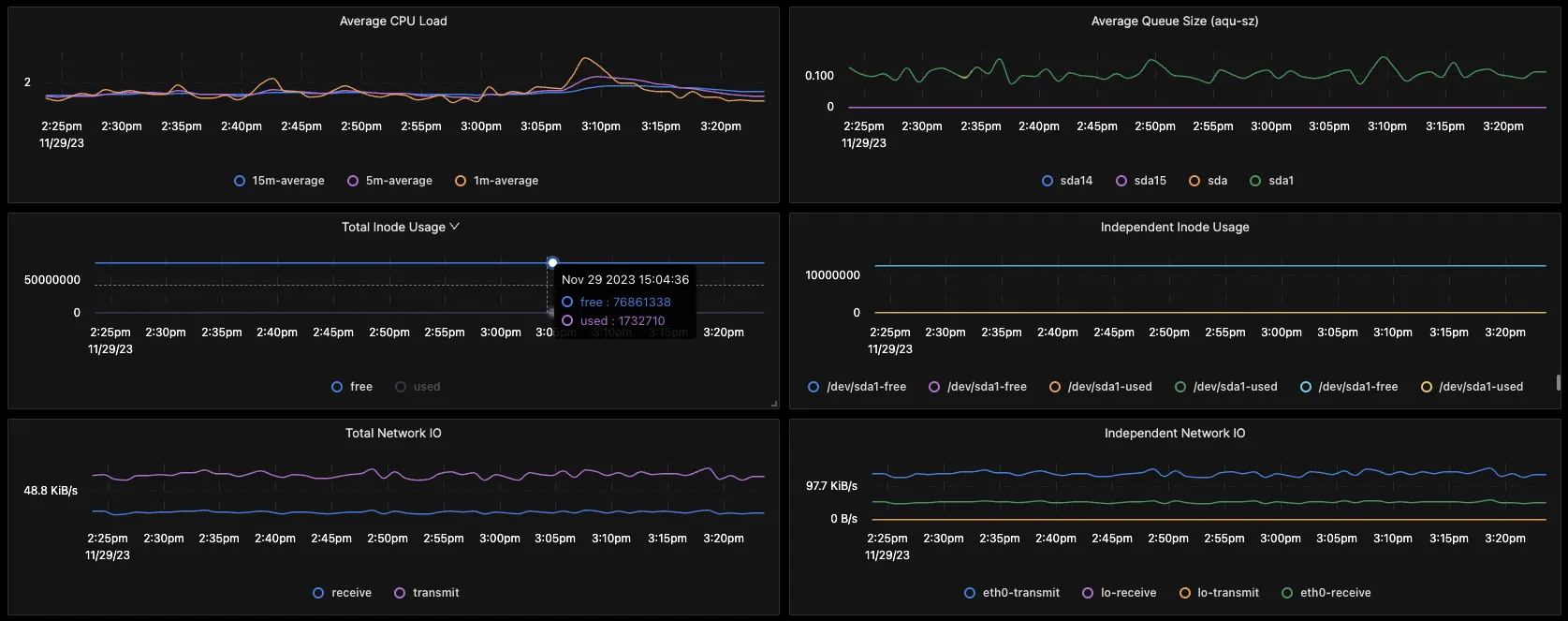
Task: Click 2:30pm tick in Total Inode Usage panel
Action: click(166, 333)
